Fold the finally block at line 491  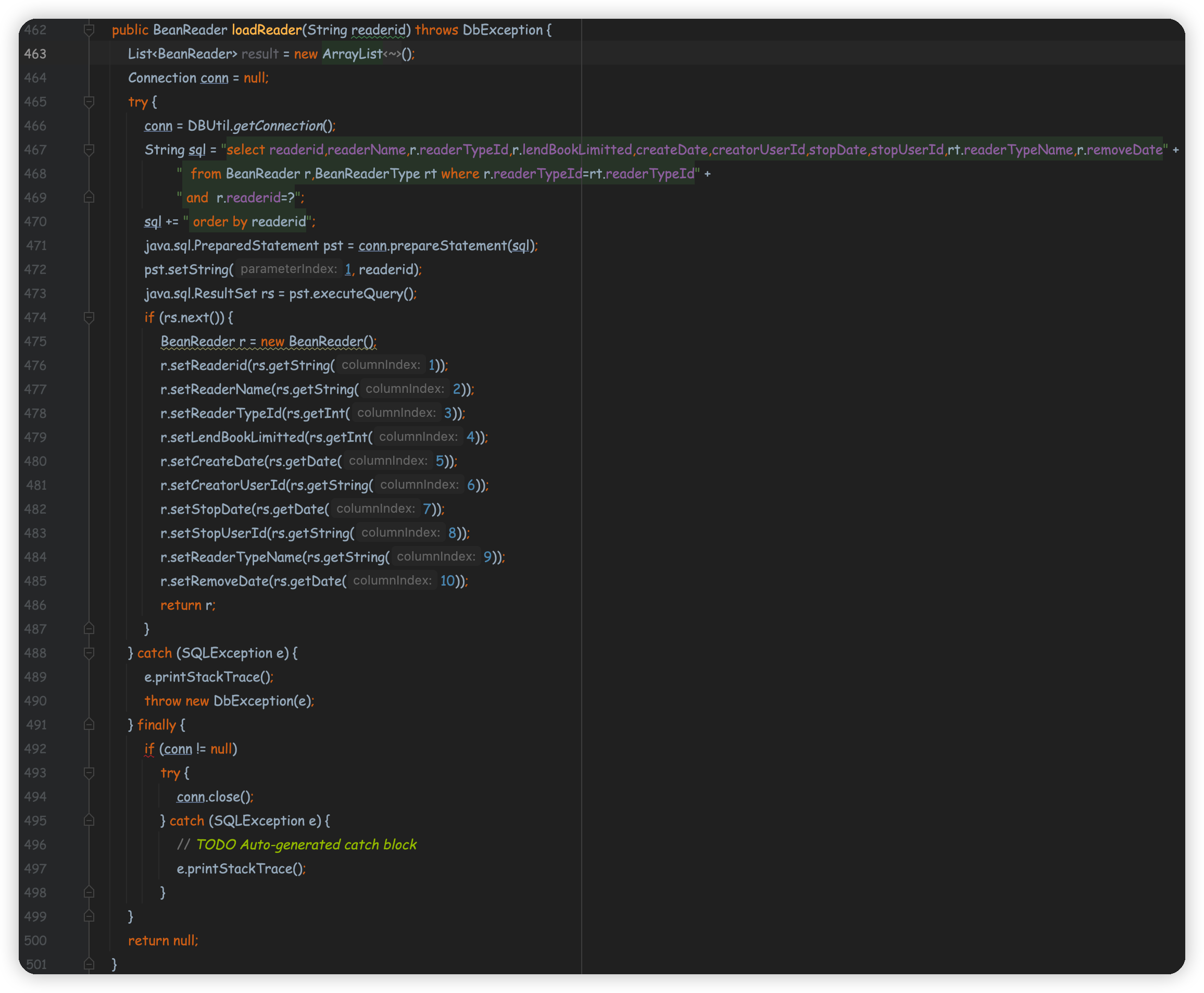click(x=89, y=725)
